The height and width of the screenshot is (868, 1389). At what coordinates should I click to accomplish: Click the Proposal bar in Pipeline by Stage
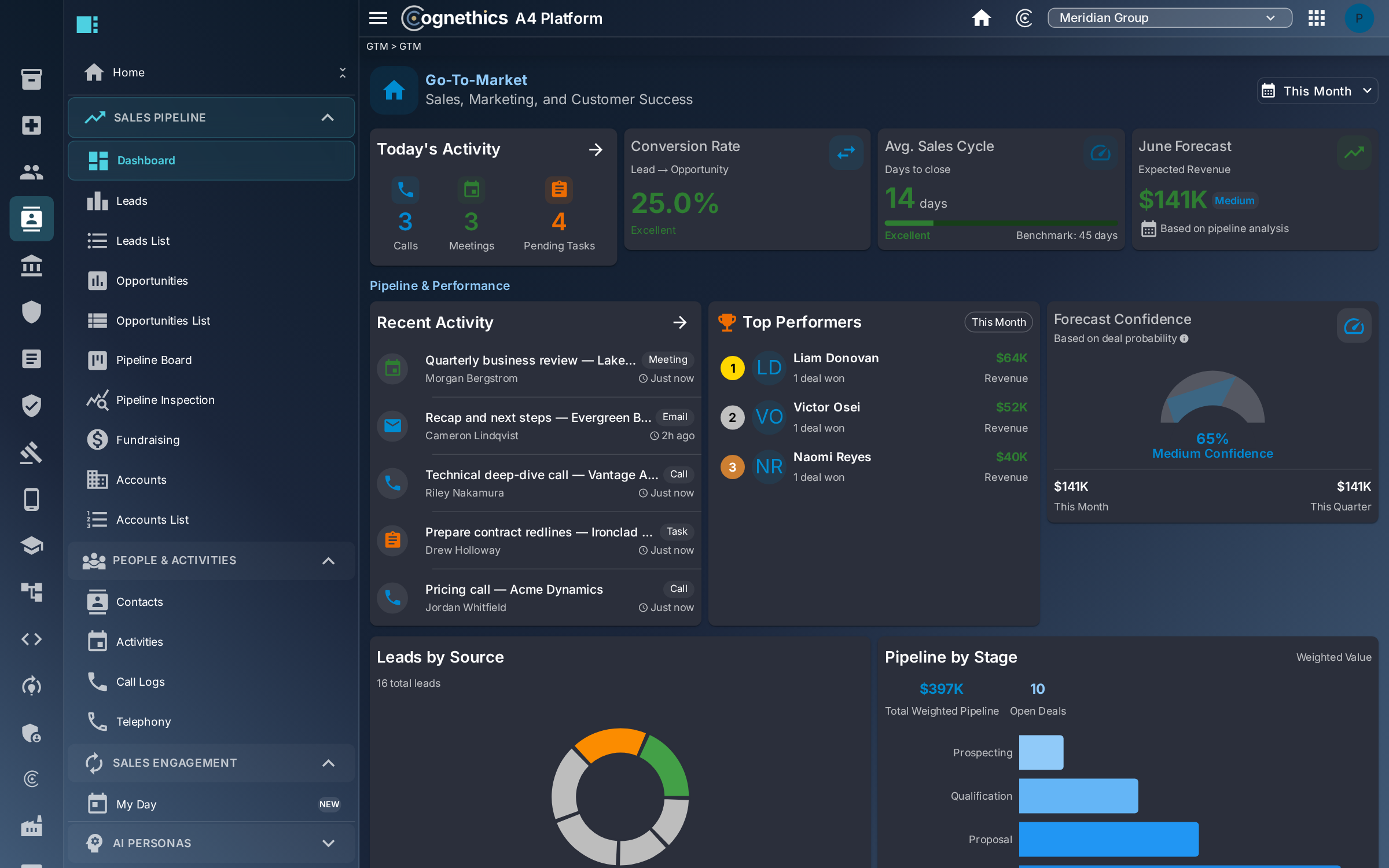pos(1108,839)
